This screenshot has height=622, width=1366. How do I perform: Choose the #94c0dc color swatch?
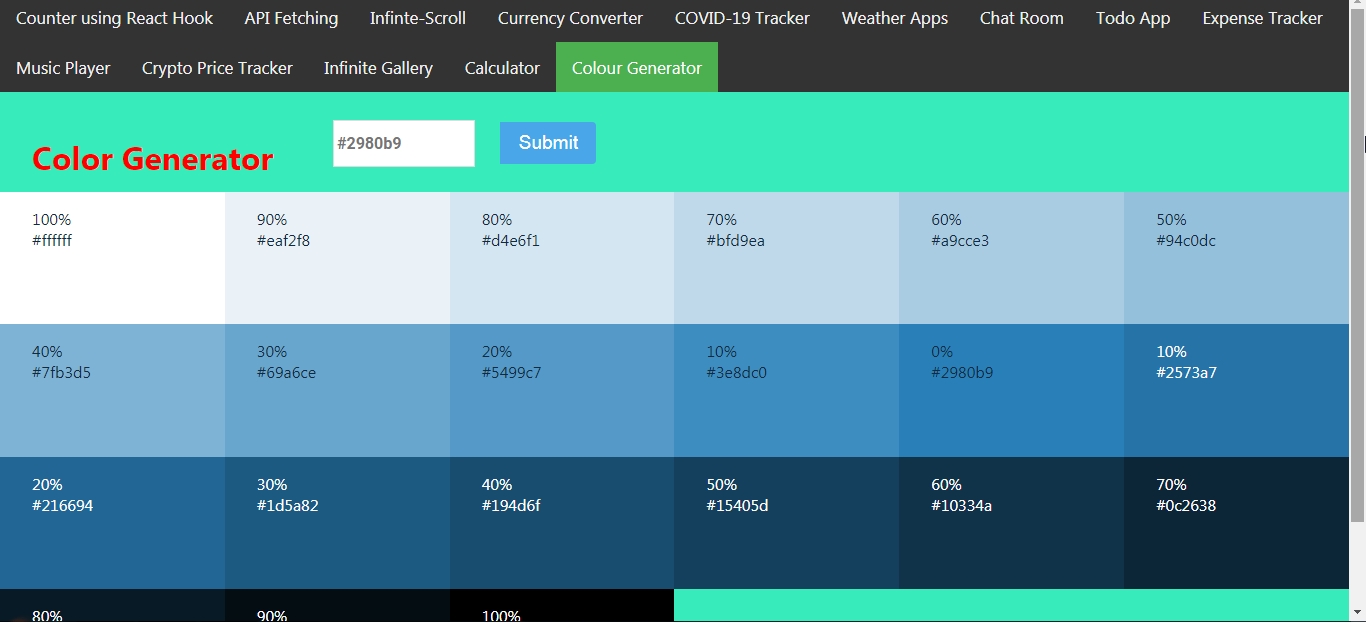click(1236, 258)
